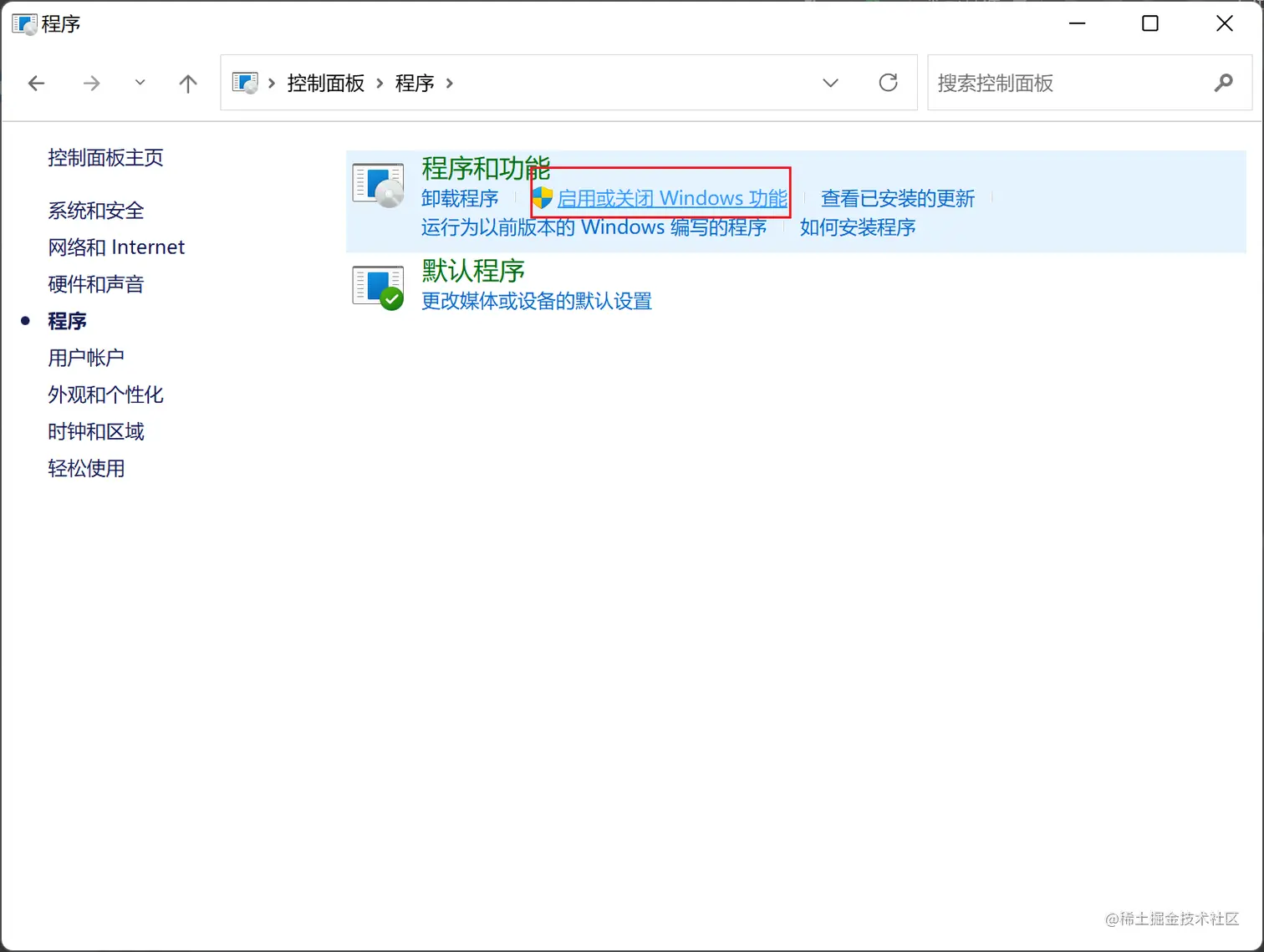The width and height of the screenshot is (1264, 952).
Task: Expand chevron before 控制面板 in the address bar
Action: pyautogui.click(x=272, y=83)
